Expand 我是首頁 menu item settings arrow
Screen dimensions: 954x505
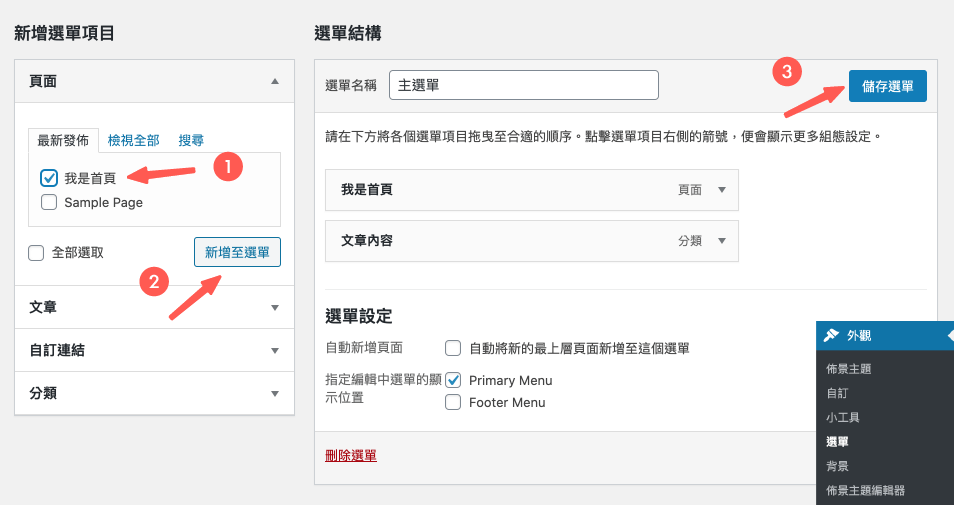[x=722, y=190]
